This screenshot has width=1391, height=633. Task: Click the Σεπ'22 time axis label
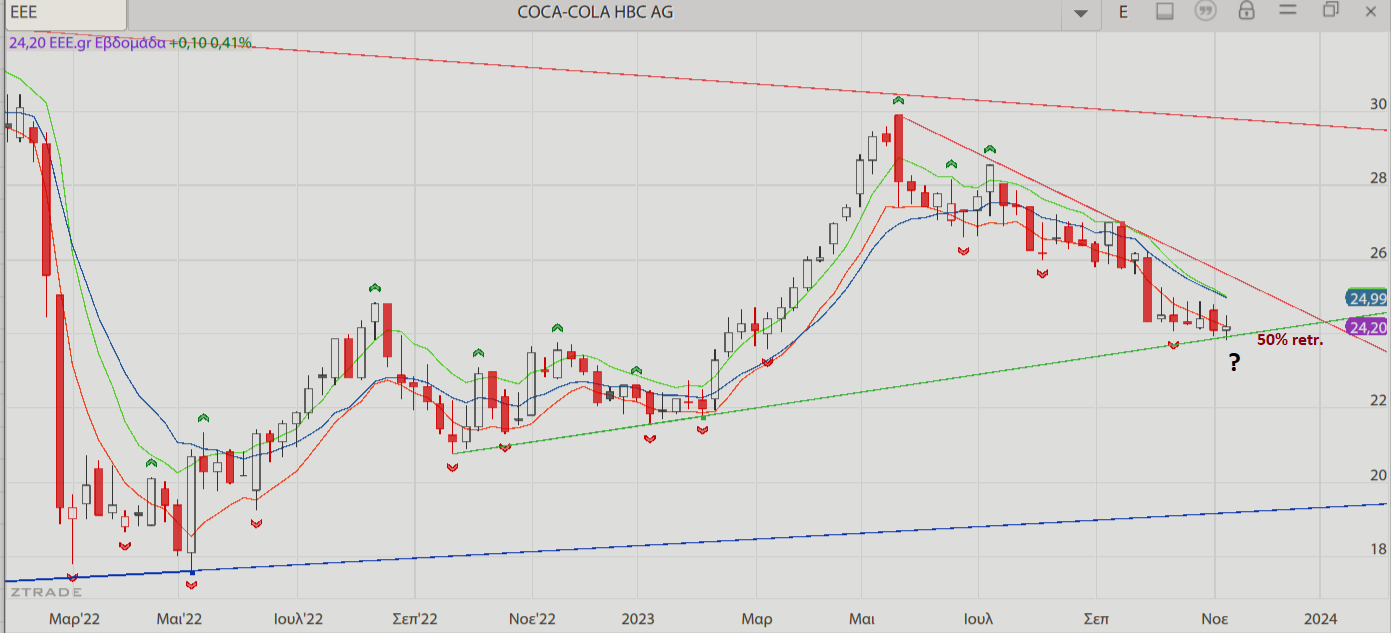413,619
